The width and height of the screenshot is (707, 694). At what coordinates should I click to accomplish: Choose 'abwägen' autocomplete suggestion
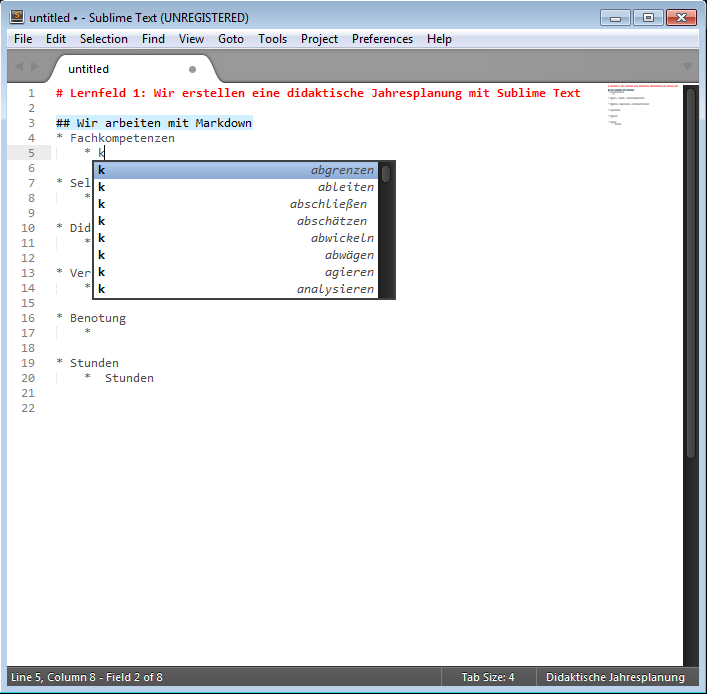(235, 255)
